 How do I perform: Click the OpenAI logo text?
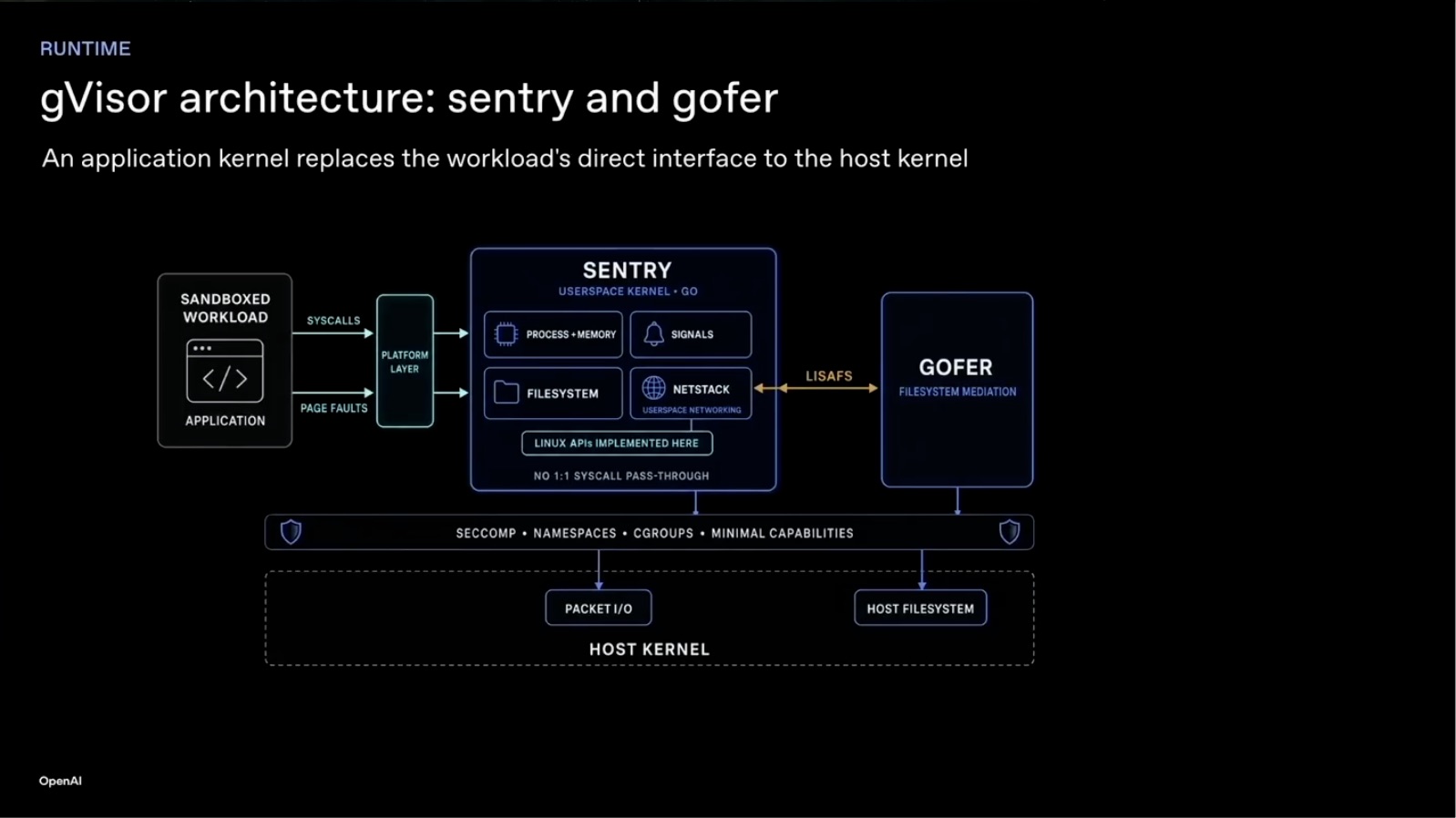(x=60, y=781)
